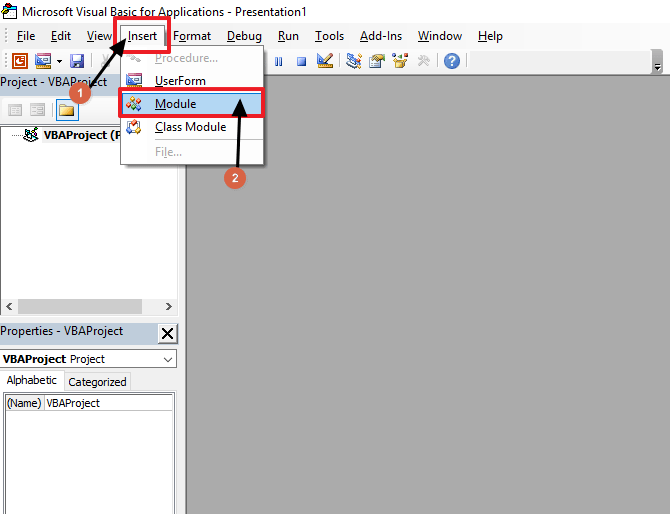Toggle Design Mode with ruler-and-pencil icon
Viewport: 670px width, 514px height.
(x=325, y=61)
